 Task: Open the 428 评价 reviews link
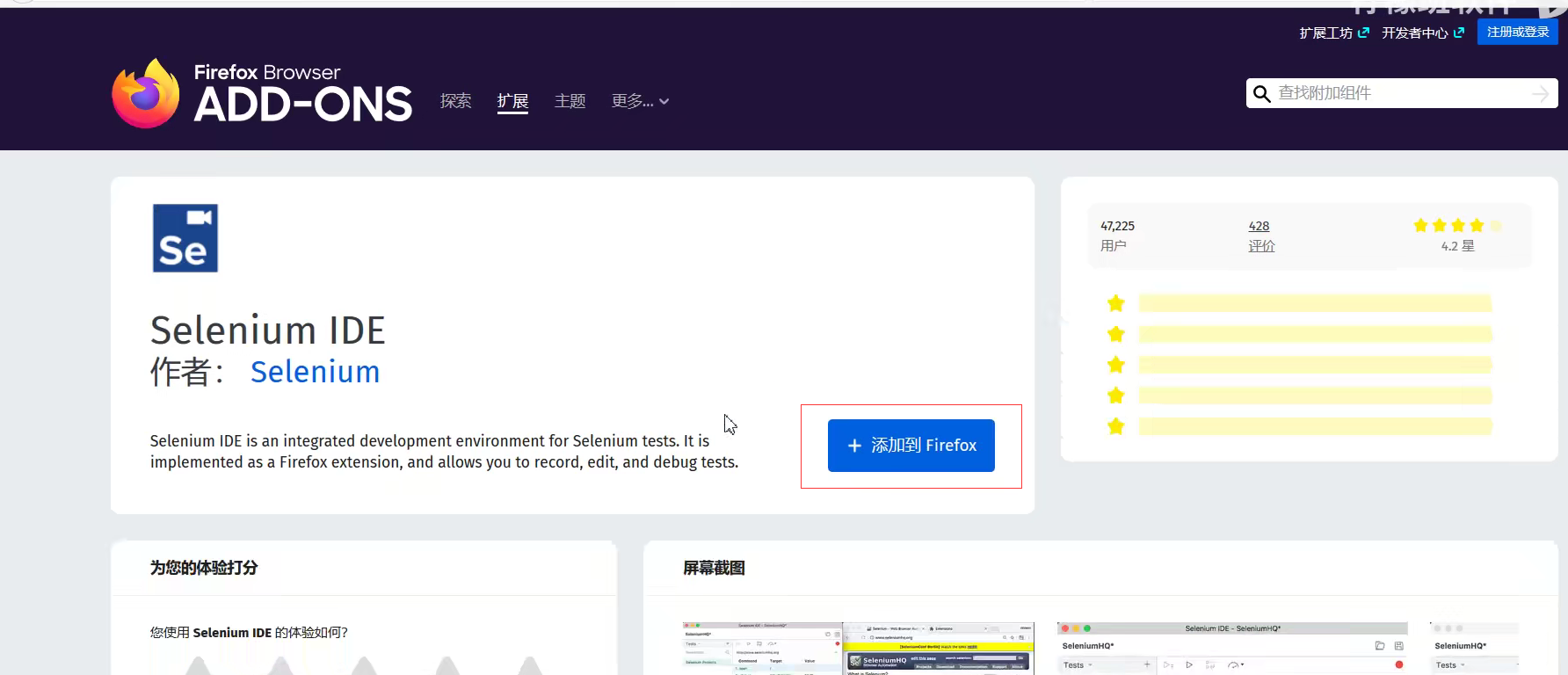click(x=1261, y=236)
